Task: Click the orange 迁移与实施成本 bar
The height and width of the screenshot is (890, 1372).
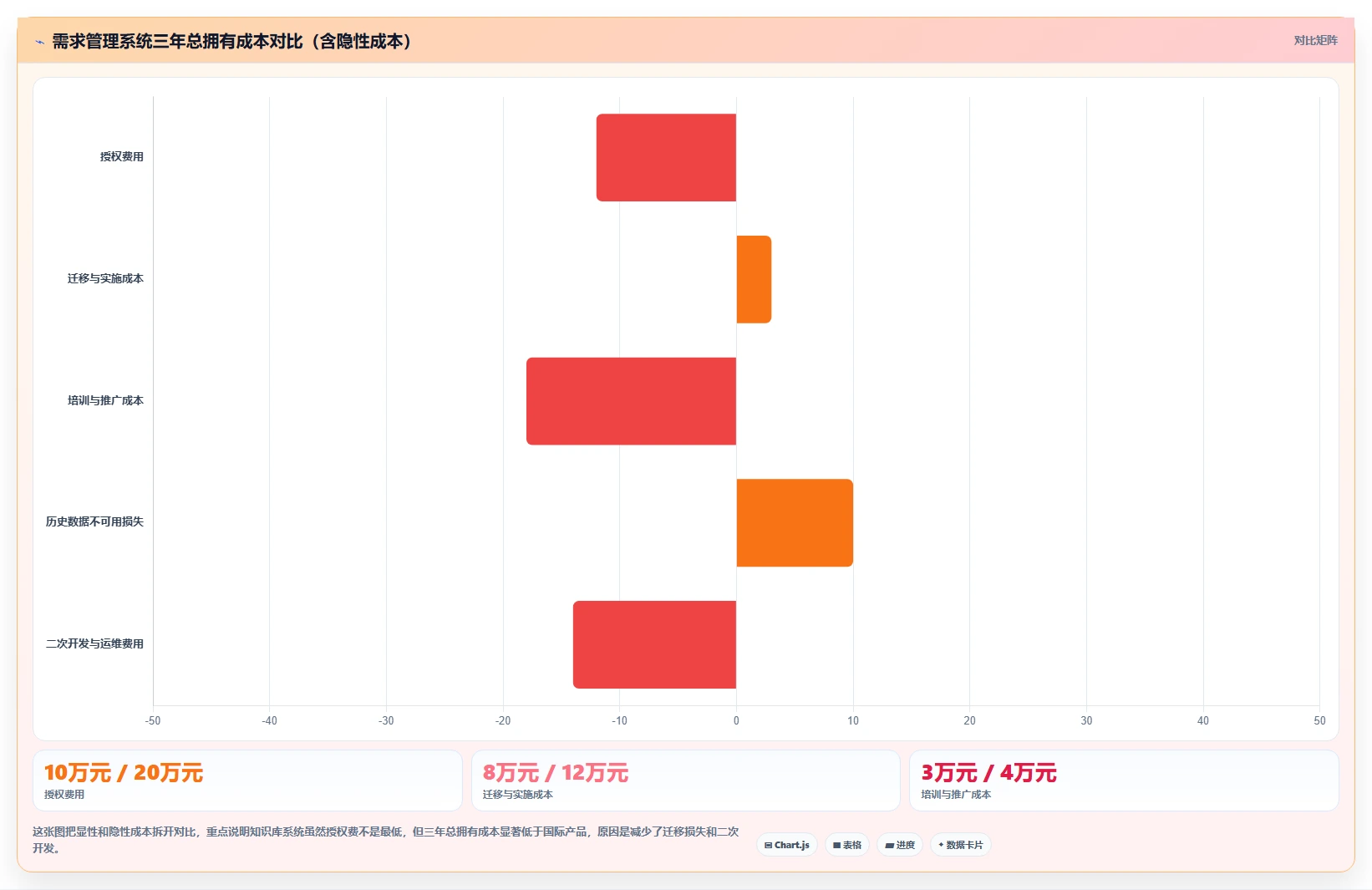Action: [x=754, y=279]
